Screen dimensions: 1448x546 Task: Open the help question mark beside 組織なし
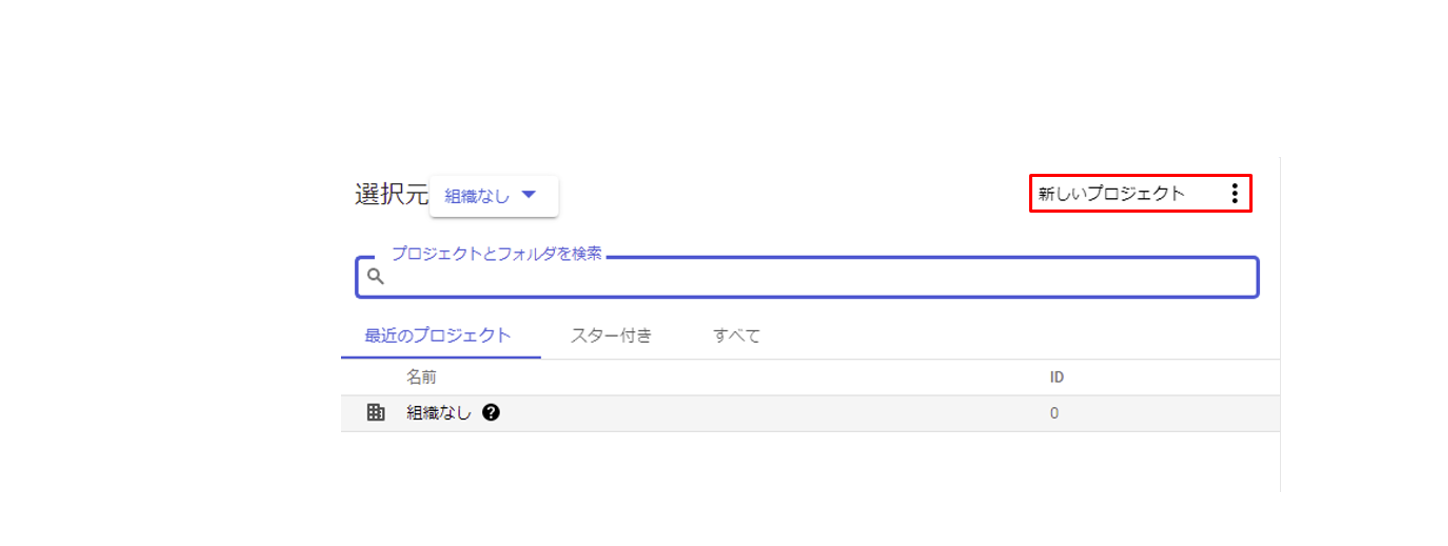491,412
